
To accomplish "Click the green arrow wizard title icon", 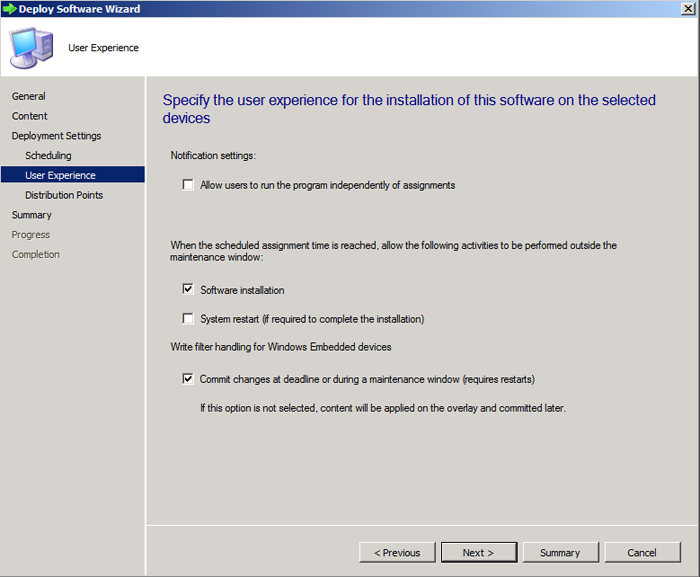I will pos(10,9).
